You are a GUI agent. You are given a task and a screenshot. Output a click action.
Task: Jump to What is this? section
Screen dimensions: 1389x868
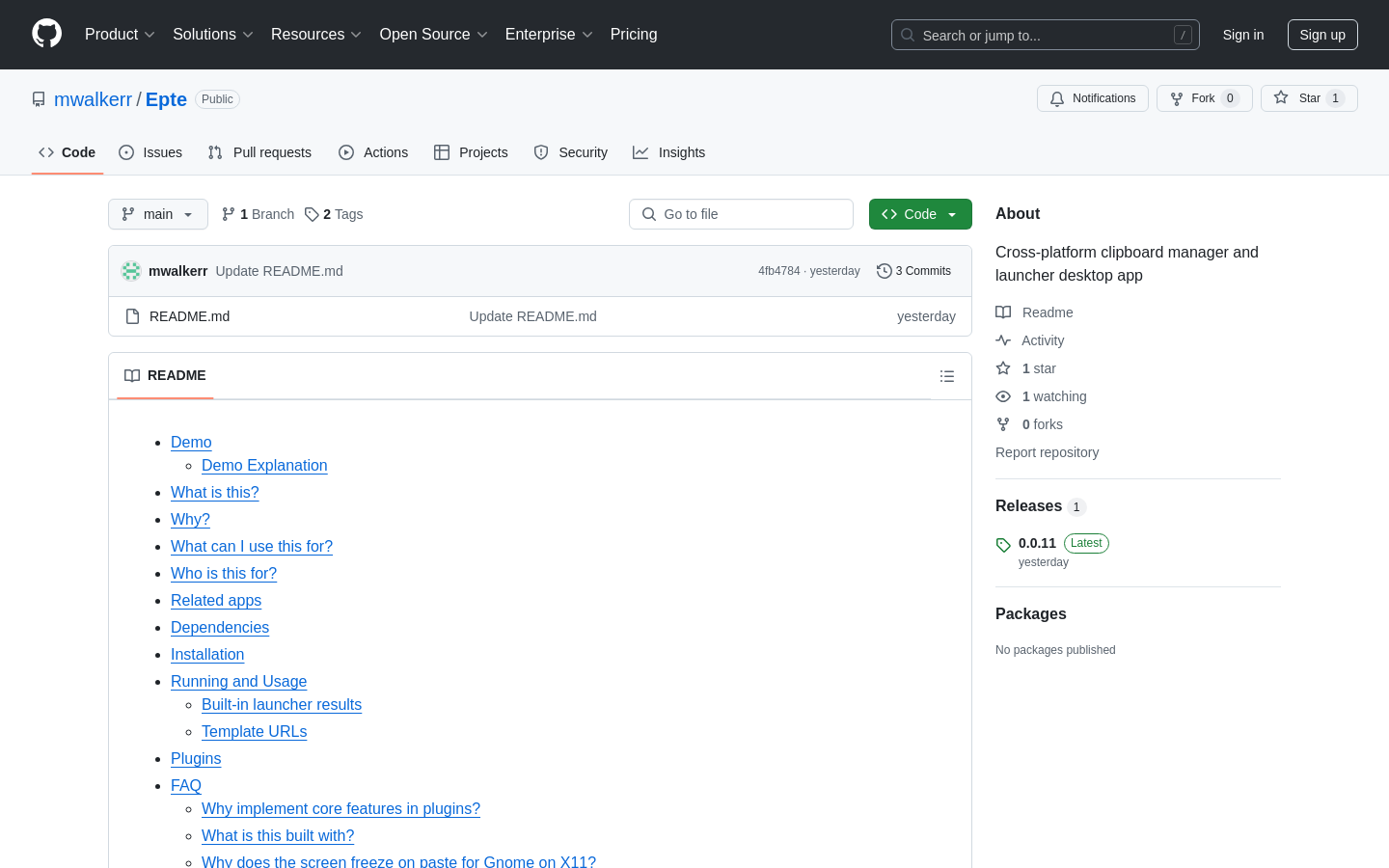(215, 492)
